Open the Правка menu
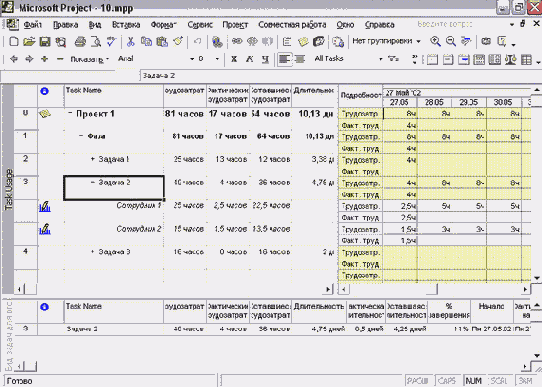Screen dimensions: 542x387 (65, 25)
